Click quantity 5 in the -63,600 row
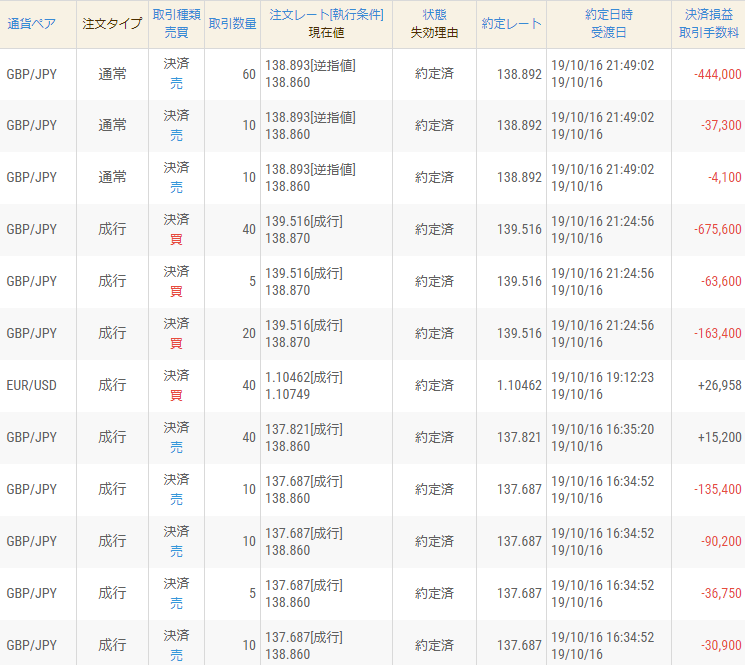Image resolution: width=745 pixels, height=665 pixels. pos(253,281)
